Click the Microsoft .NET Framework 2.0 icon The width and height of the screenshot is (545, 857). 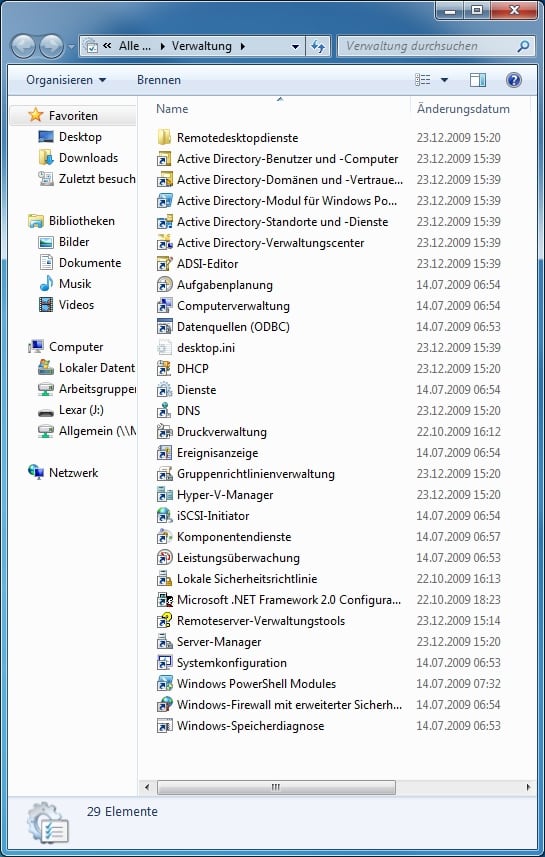165,600
